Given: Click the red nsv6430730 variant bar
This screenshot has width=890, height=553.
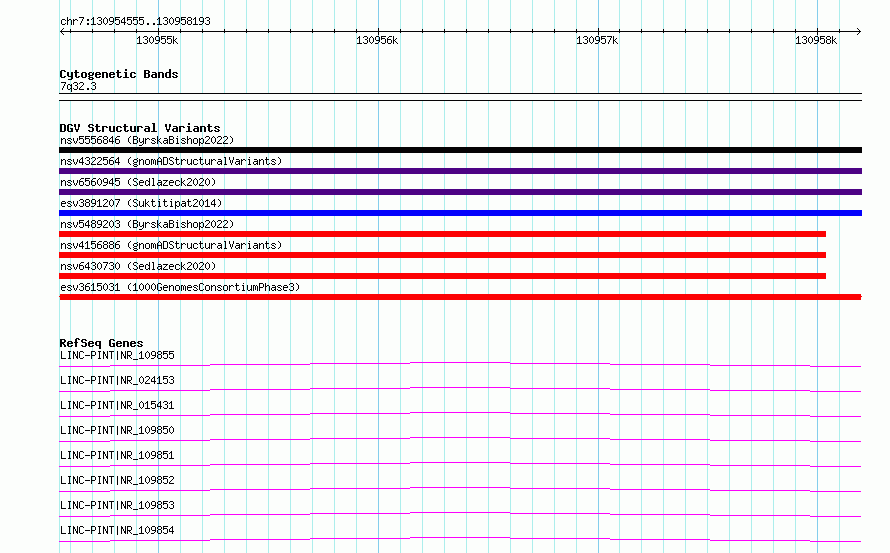Looking at the screenshot, I should click(x=442, y=276).
